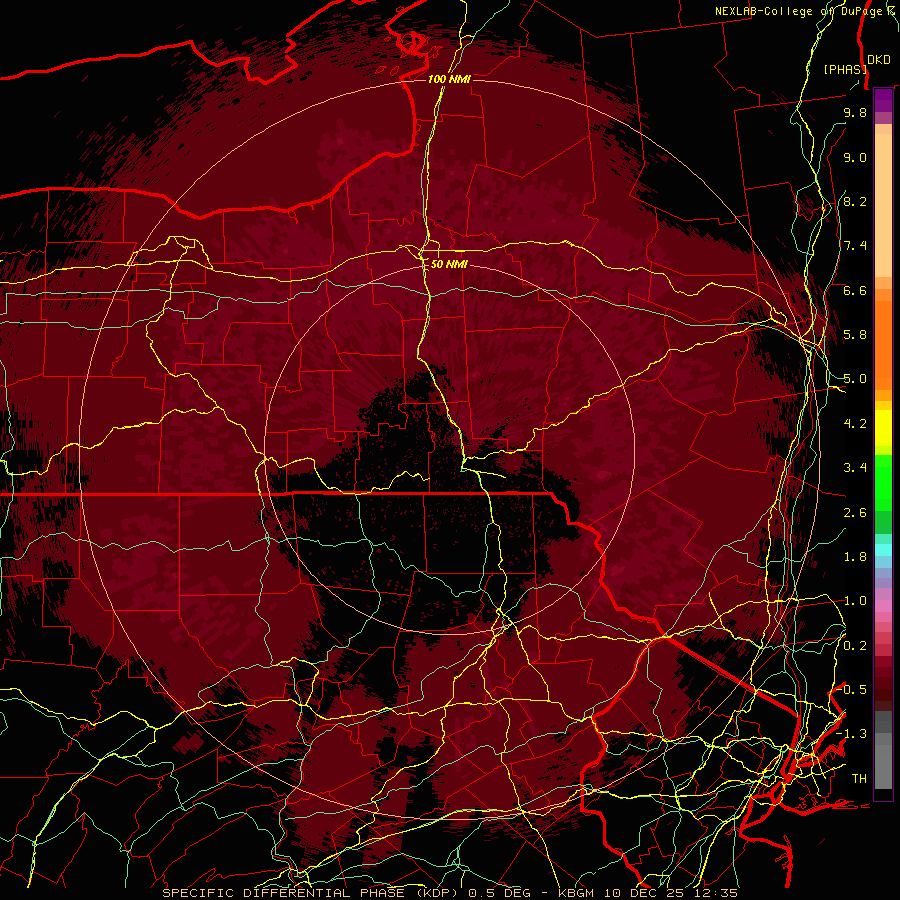
Task: Click the 2.6 scale value
Action: (x=855, y=513)
